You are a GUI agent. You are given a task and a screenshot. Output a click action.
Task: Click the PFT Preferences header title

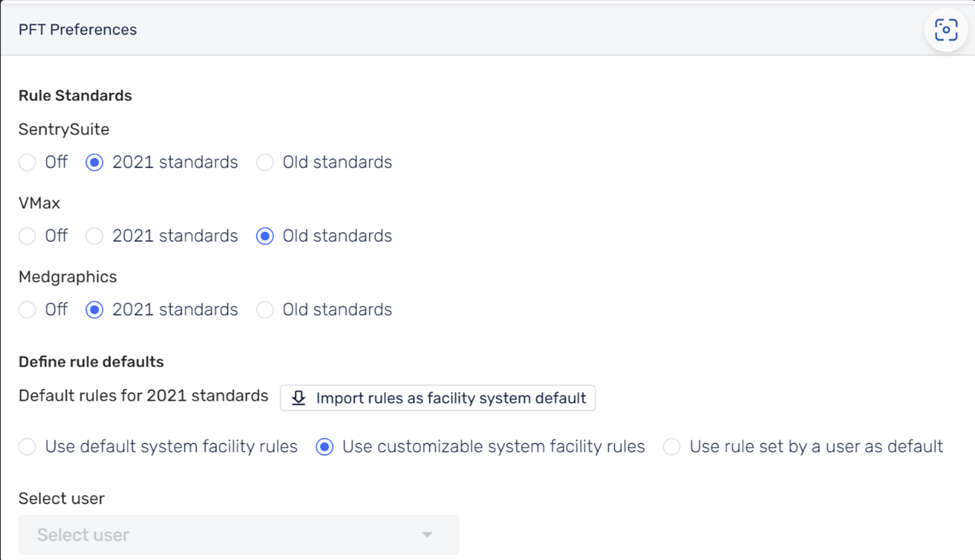point(78,30)
